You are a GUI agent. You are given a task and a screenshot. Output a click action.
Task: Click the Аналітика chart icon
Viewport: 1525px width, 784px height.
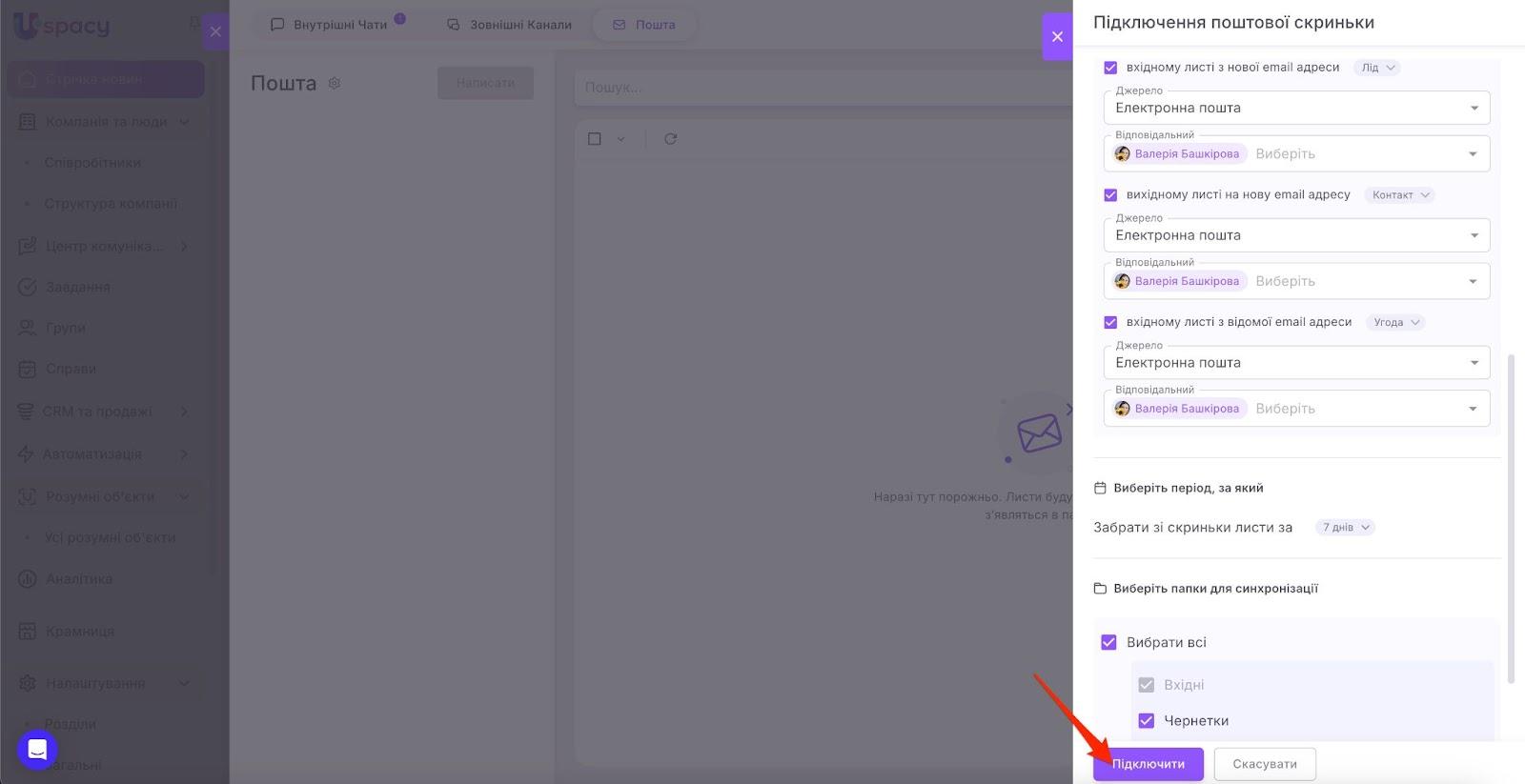pyautogui.click(x=27, y=579)
